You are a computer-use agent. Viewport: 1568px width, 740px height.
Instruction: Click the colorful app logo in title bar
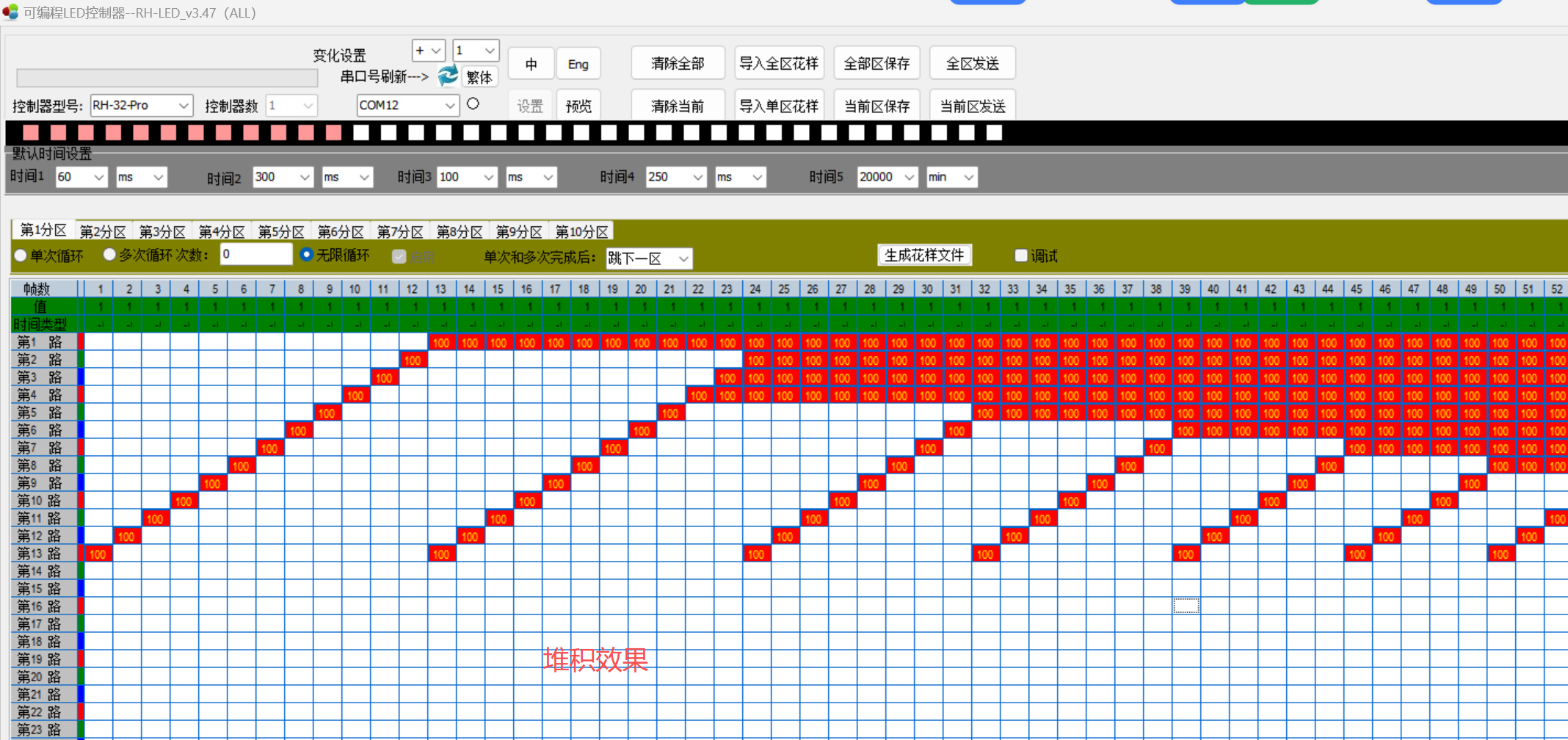(11, 12)
